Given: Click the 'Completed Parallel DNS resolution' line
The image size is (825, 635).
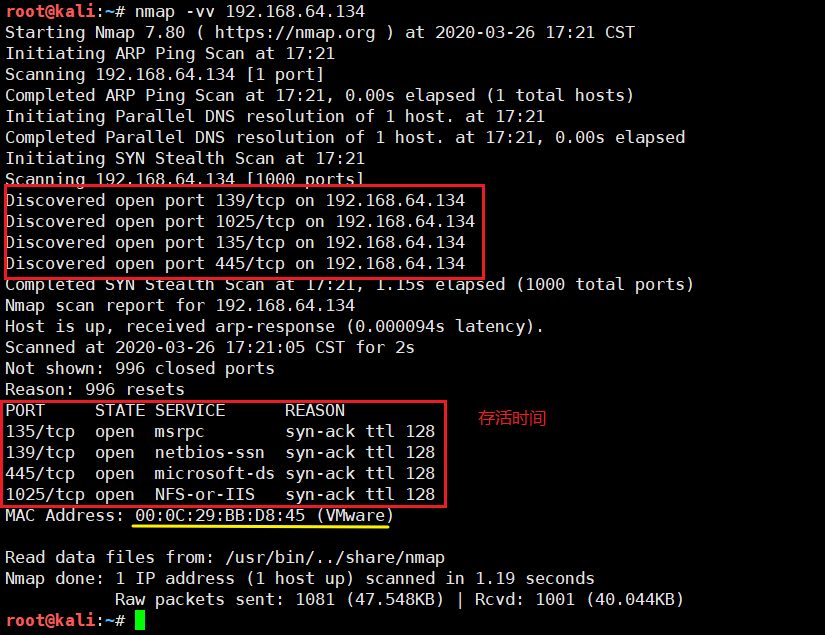Looking at the screenshot, I should point(345,138).
